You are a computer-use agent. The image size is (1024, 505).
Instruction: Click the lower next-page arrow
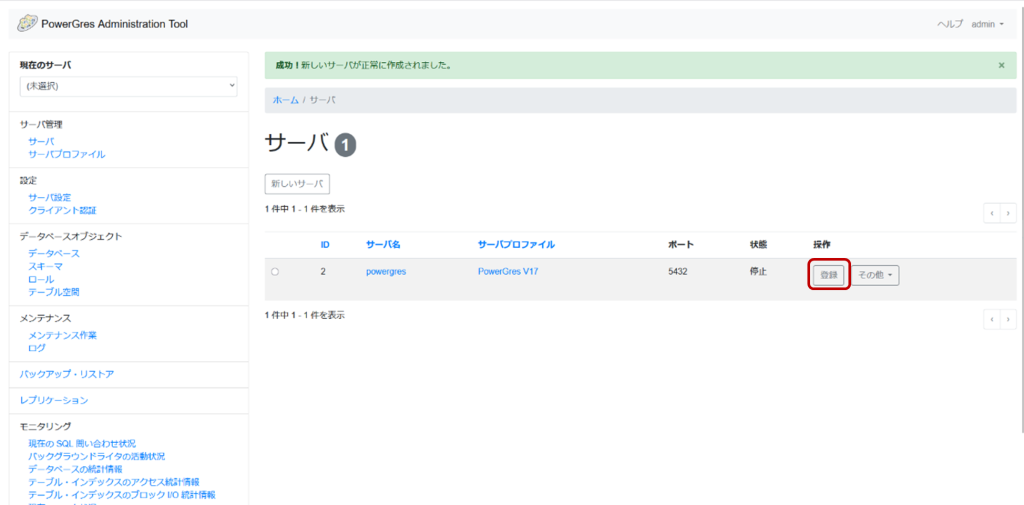[1008, 319]
